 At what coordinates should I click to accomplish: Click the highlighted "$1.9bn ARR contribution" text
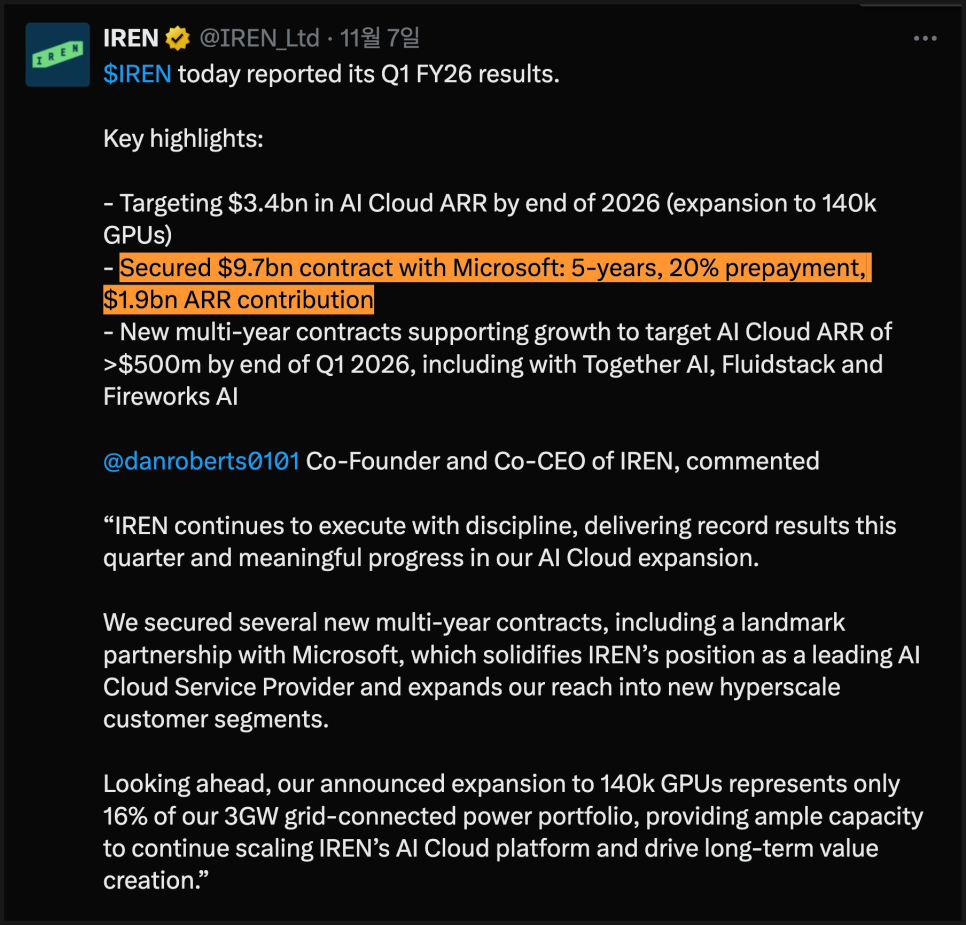238,300
